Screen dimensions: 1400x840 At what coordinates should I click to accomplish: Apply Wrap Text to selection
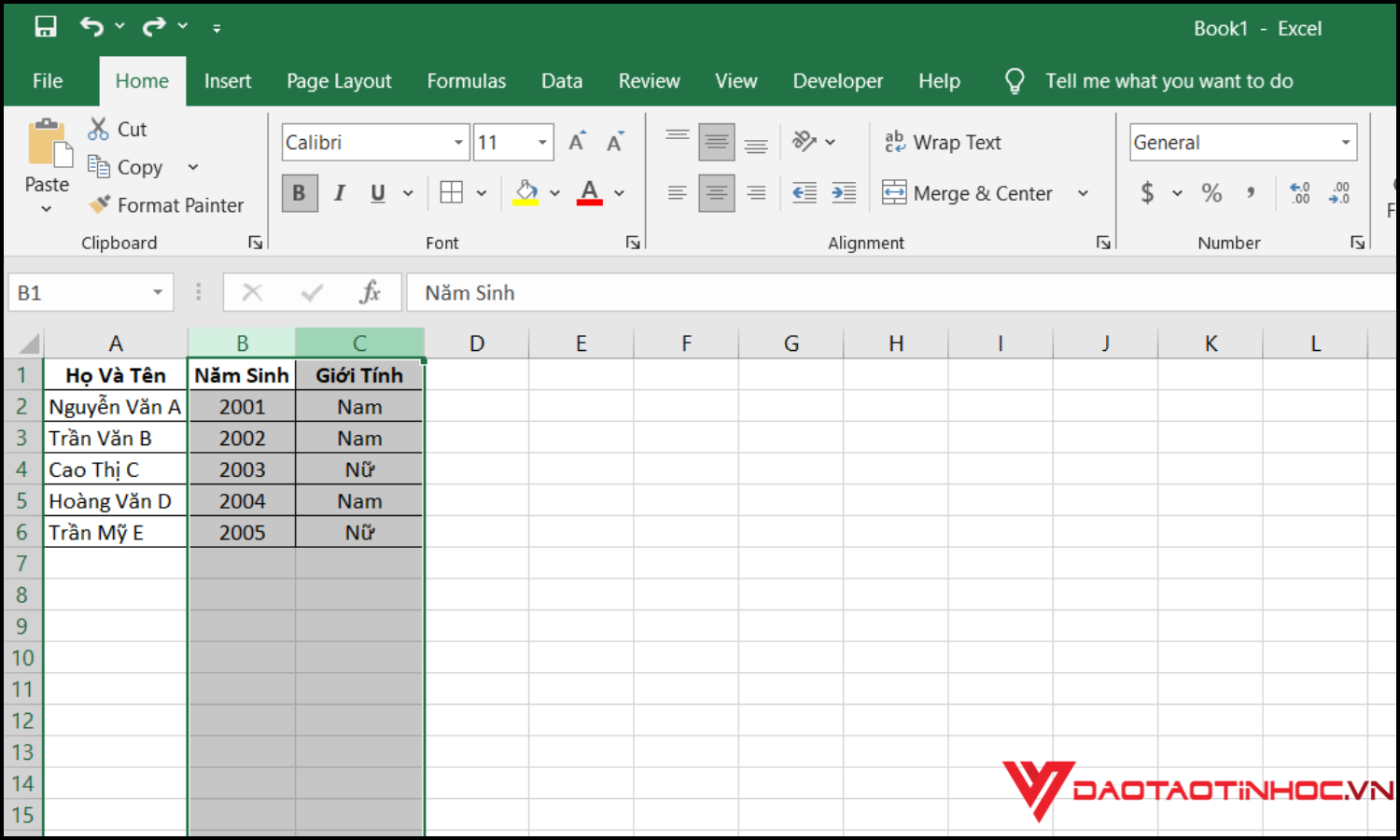pyautogui.click(x=943, y=142)
